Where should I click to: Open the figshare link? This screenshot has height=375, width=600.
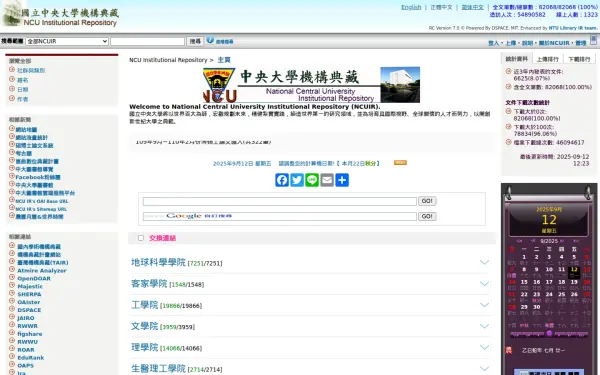point(30,334)
